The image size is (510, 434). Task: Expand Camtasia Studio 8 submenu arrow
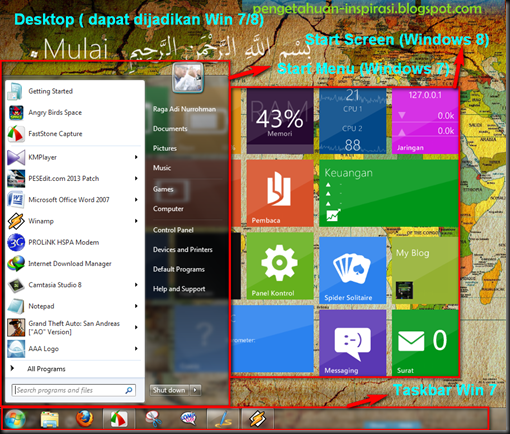tap(136, 285)
